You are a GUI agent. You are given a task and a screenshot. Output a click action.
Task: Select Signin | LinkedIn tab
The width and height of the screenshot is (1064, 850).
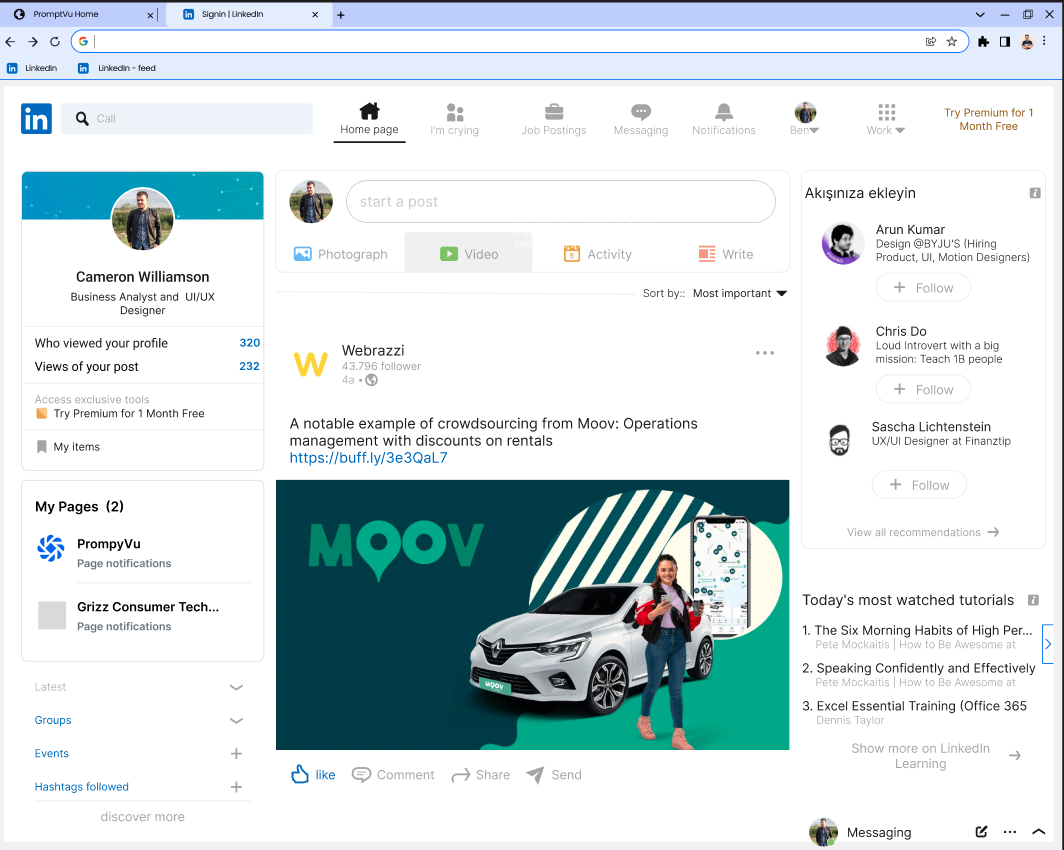pyautogui.click(x=249, y=14)
